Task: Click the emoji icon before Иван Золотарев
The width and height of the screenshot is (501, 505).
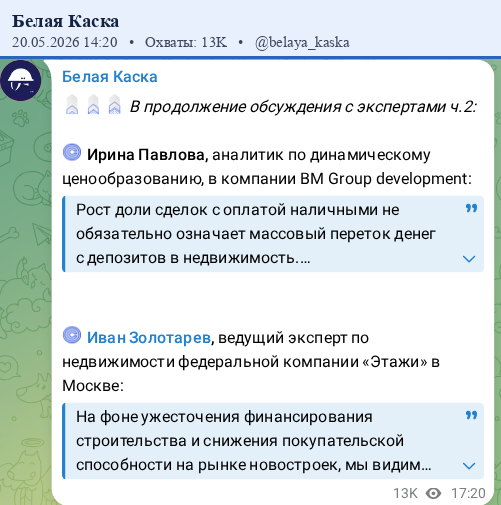Action: point(72,335)
